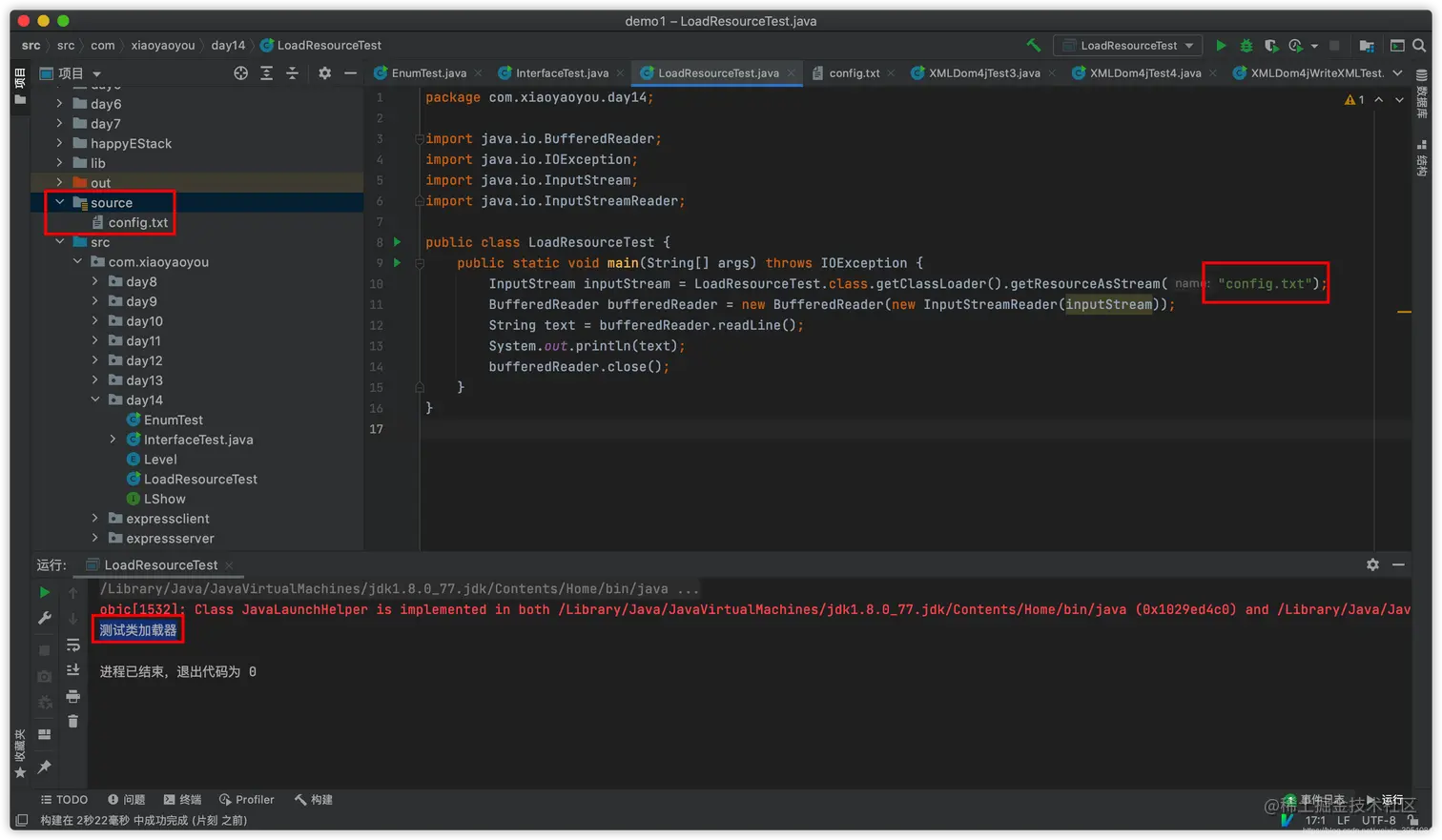Screen dimensions: 1442x840
Task: Select LoadResourceTest file in project tree
Action: [x=200, y=480]
